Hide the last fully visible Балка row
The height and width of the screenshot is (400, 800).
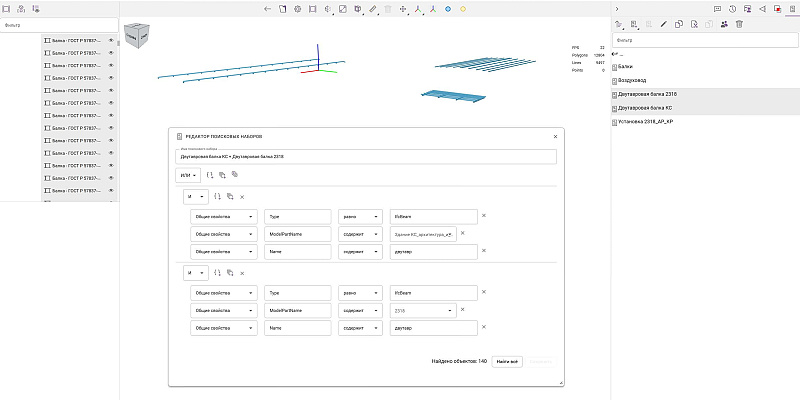click(x=111, y=190)
